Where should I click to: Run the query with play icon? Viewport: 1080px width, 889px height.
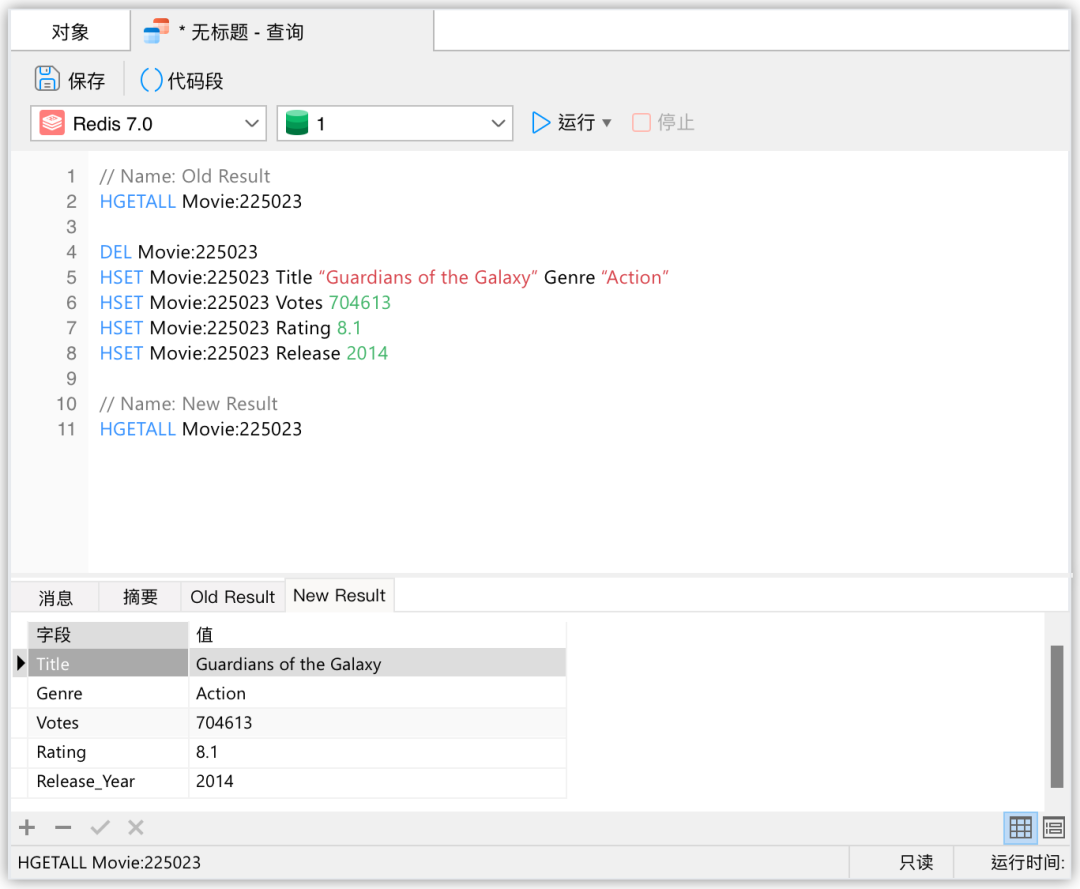[541, 123]
